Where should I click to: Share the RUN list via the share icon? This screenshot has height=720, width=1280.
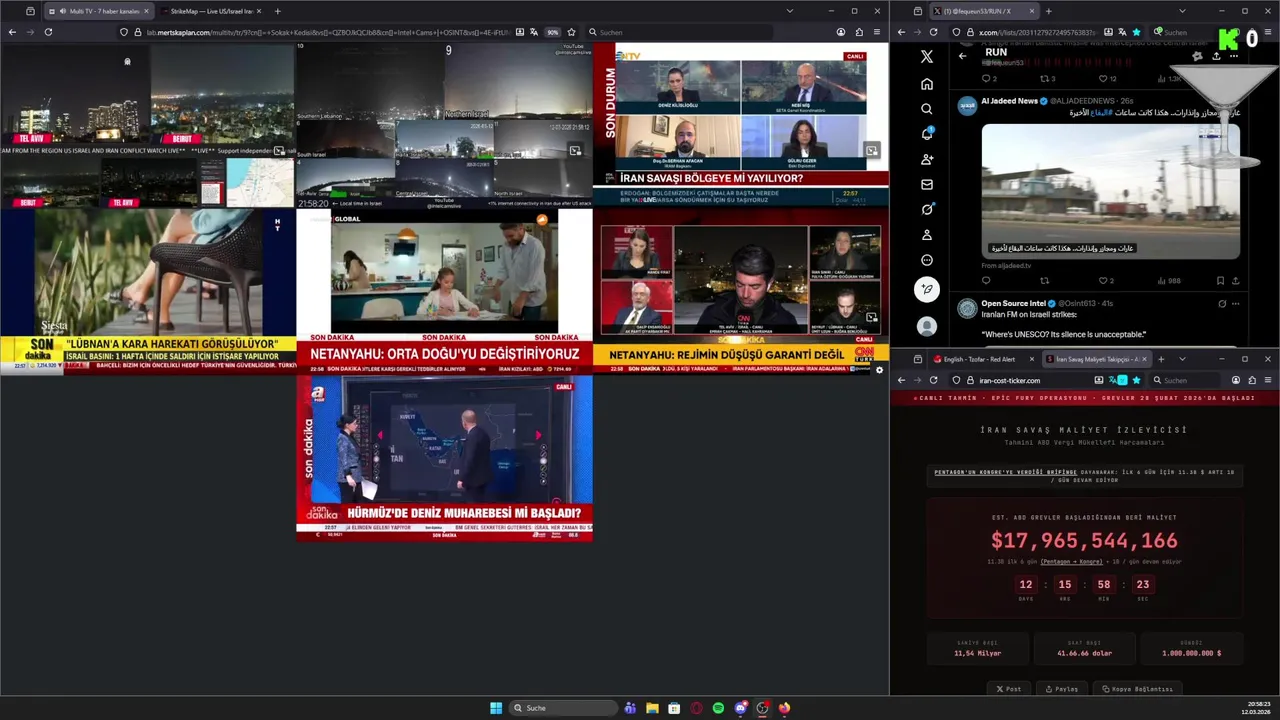pyautogui.click(x=1216, y=56)
